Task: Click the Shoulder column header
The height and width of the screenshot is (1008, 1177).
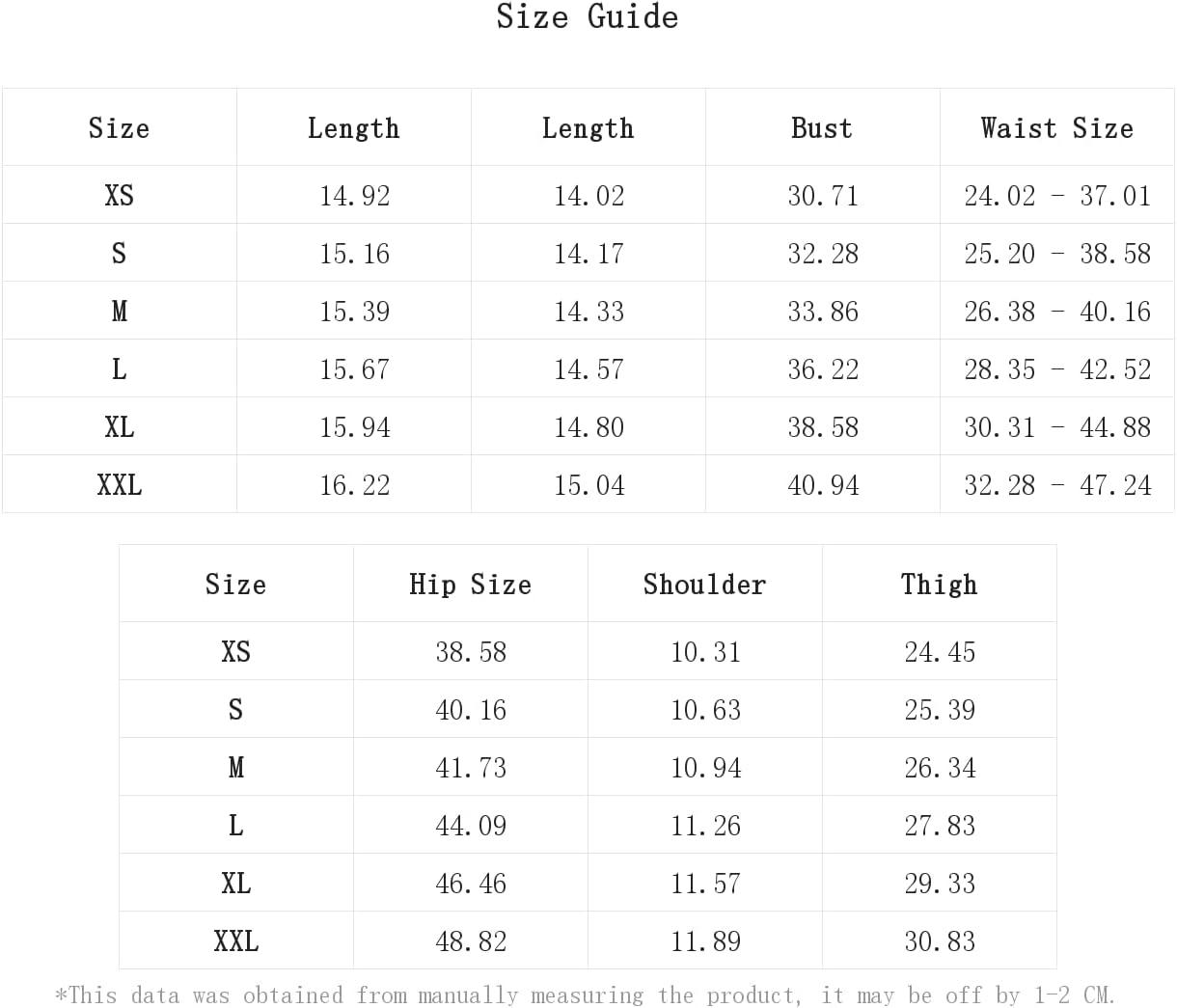Action: 704,585
